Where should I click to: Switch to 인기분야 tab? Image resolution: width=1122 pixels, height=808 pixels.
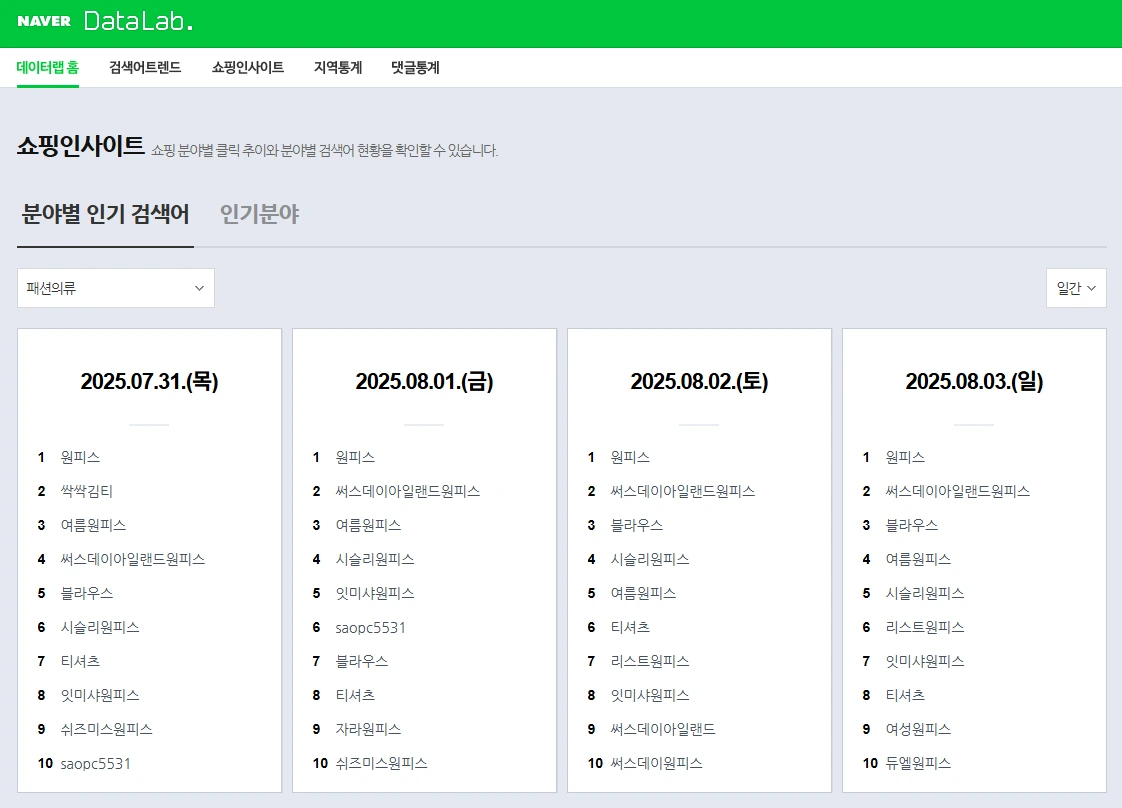tap(259, 214)
